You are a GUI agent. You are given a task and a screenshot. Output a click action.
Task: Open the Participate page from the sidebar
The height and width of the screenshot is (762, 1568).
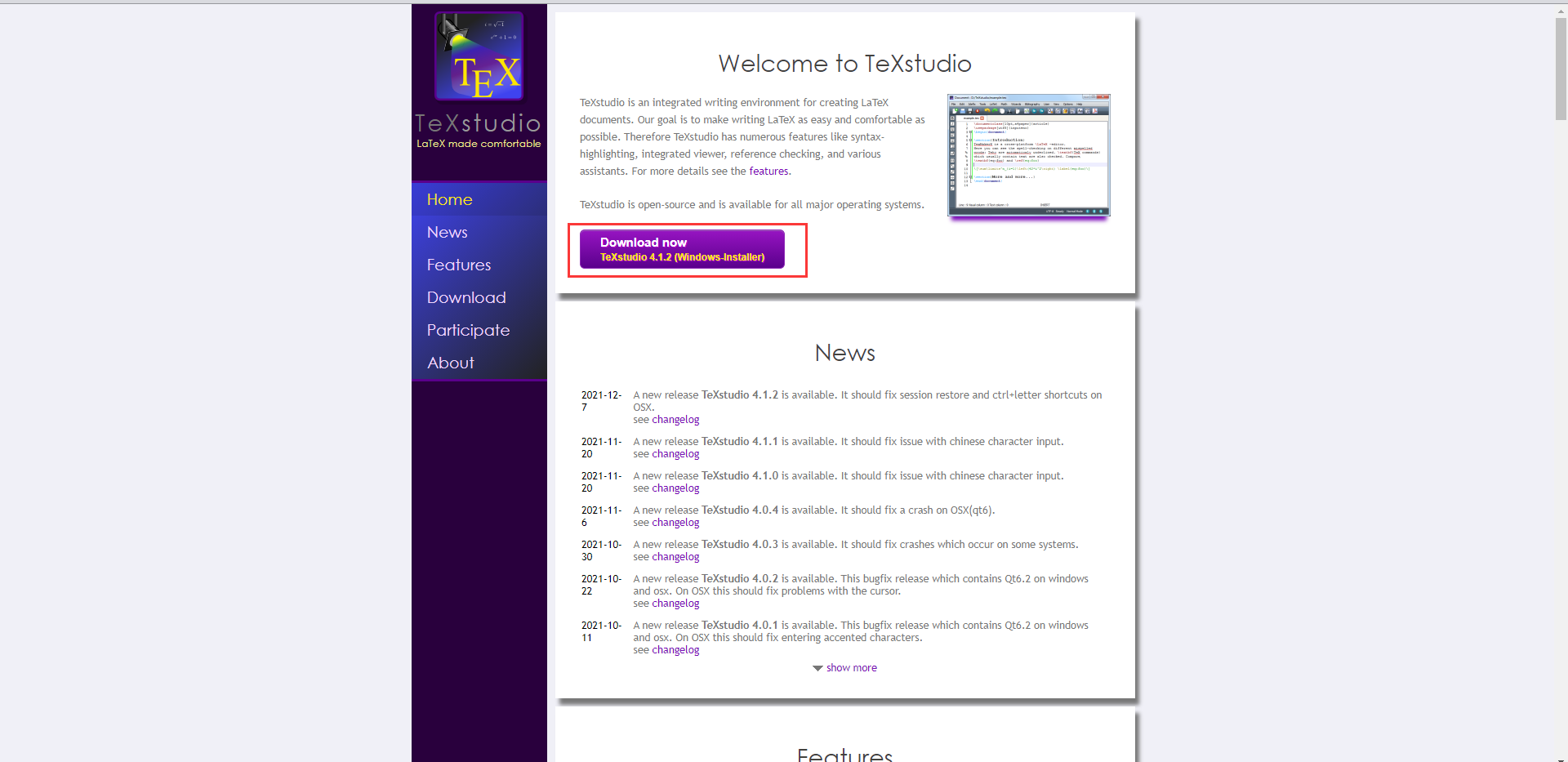[479, 330]
